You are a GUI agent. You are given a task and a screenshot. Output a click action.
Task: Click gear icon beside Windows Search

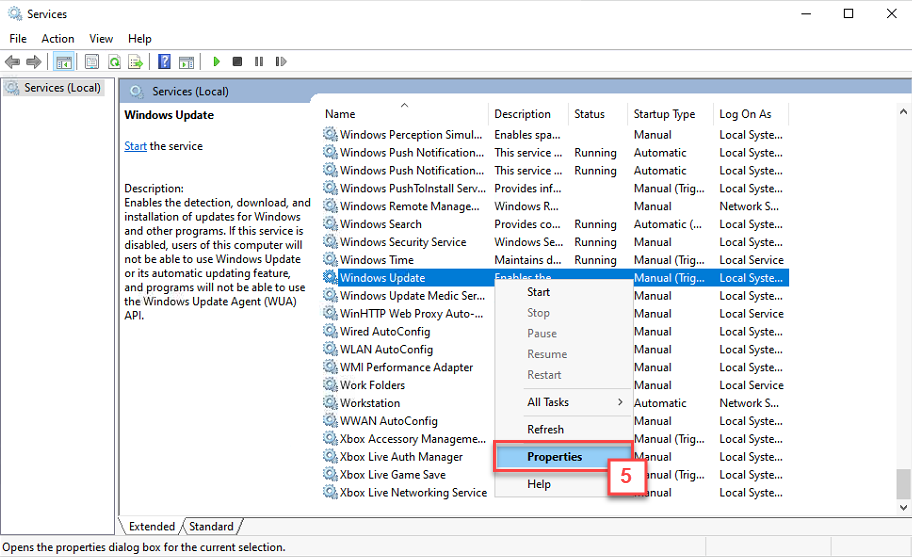tap(330, 224)
